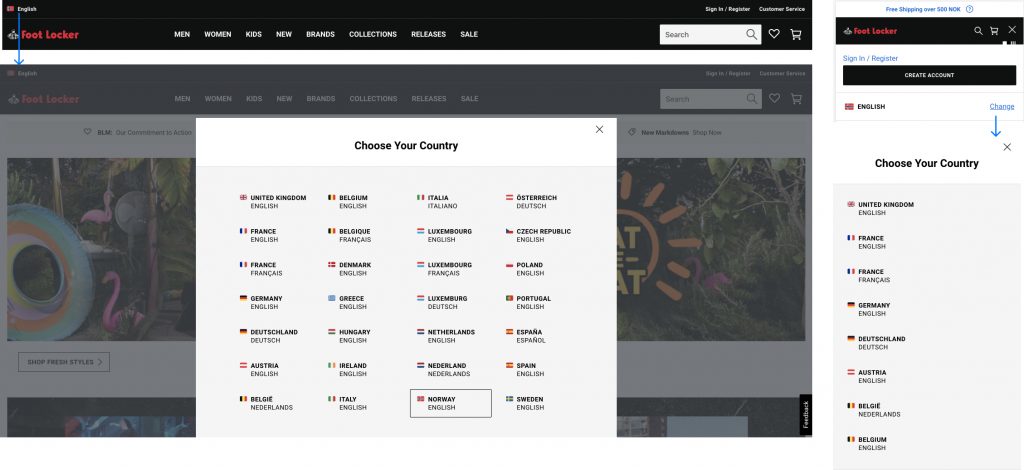This screenshot has width=1024, height=470.
Task: Open the cart icon in the mobile header
Action: (994, 31)
